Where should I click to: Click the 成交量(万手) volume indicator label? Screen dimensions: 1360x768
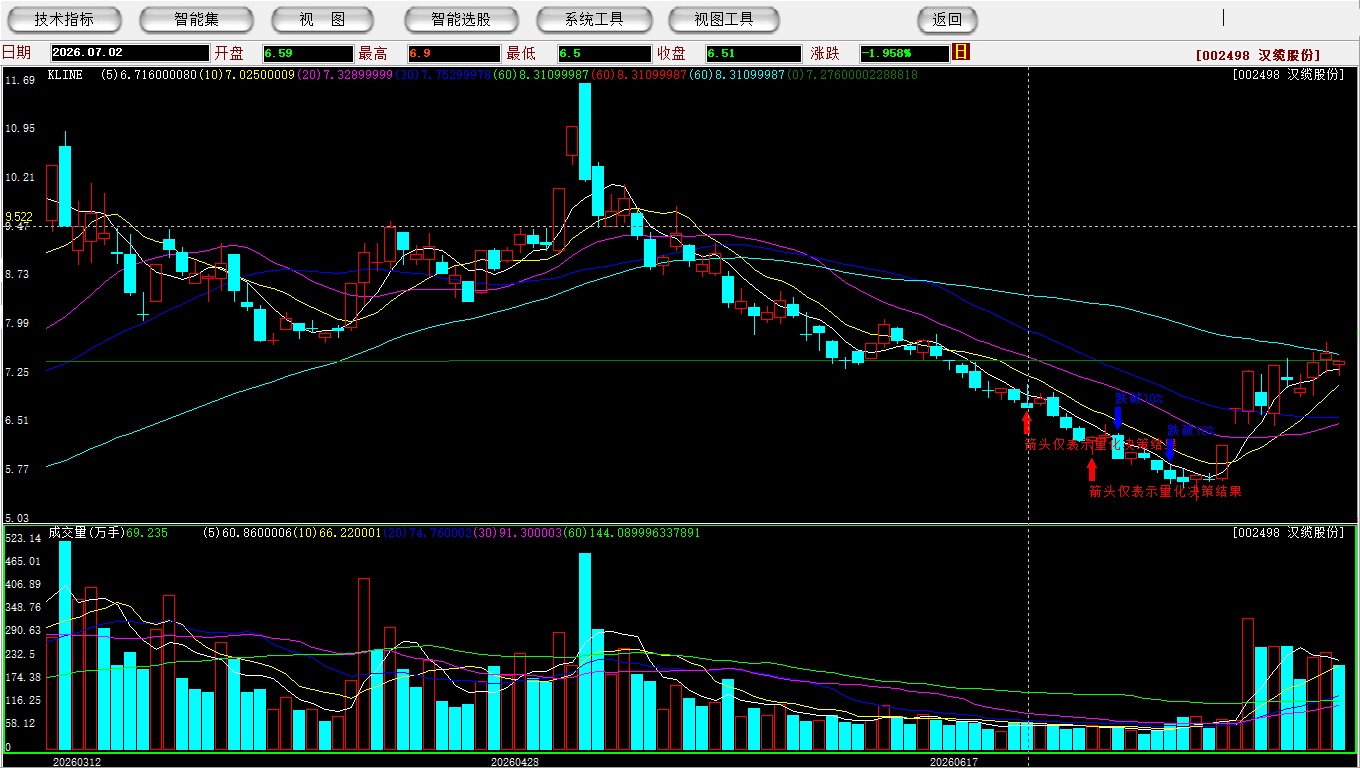click(x=85, y=533)
